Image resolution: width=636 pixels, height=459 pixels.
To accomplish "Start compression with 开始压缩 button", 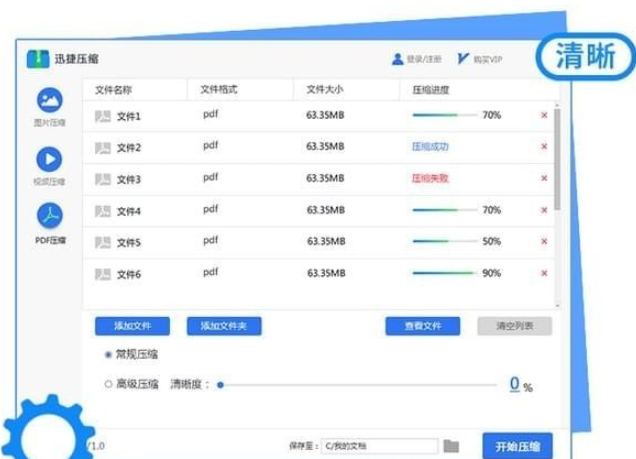I will tap(518, 446).
